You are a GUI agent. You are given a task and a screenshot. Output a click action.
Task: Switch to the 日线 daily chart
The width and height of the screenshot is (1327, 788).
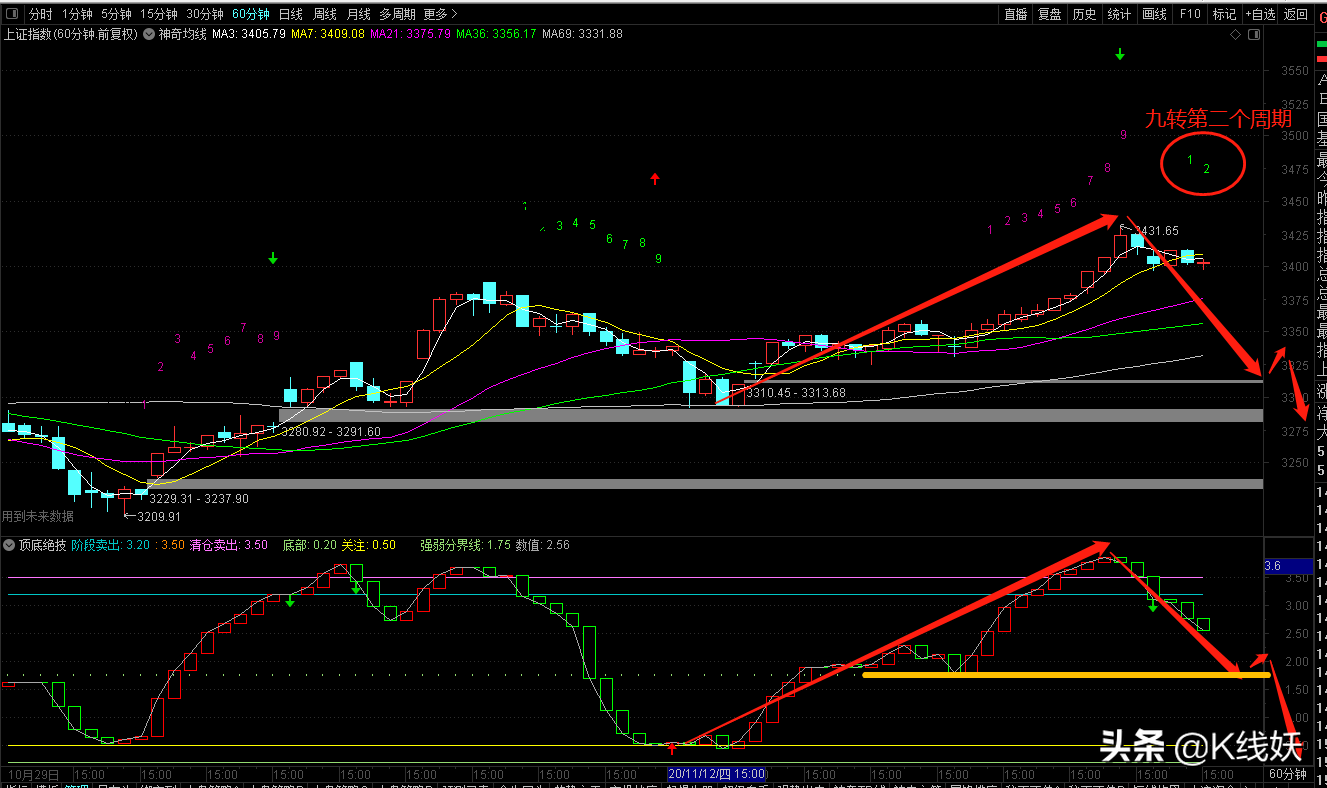click(290, 14)
